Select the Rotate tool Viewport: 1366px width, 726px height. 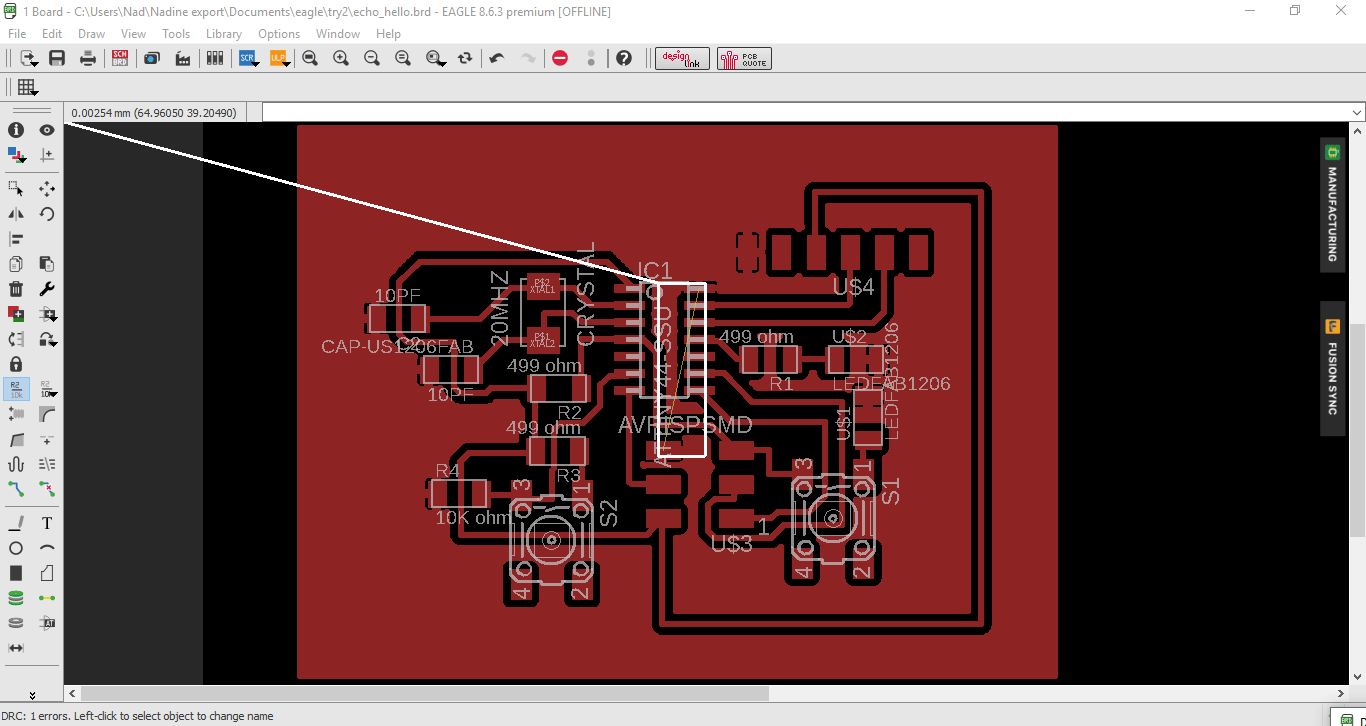[x=46, y=214]
